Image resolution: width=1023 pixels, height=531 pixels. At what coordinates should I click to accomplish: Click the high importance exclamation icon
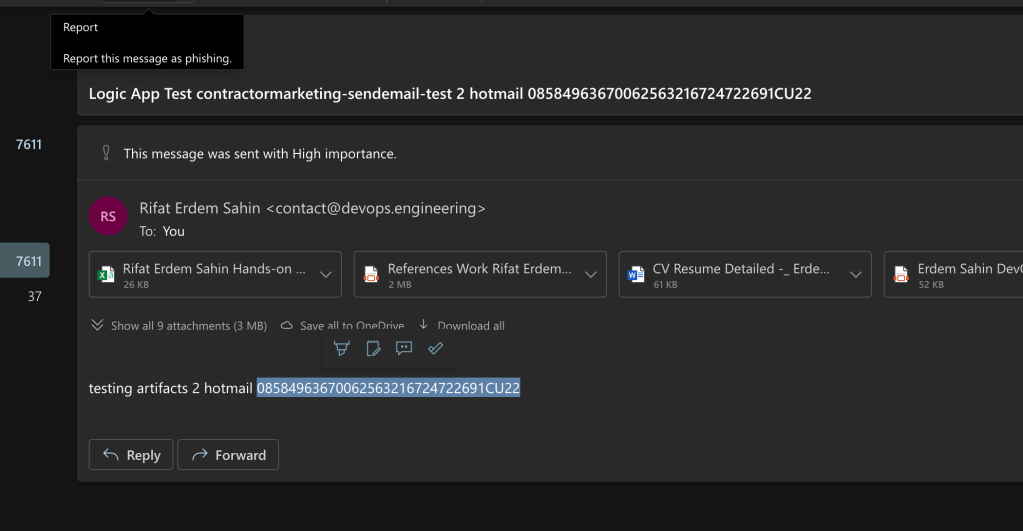click(106, 153)
